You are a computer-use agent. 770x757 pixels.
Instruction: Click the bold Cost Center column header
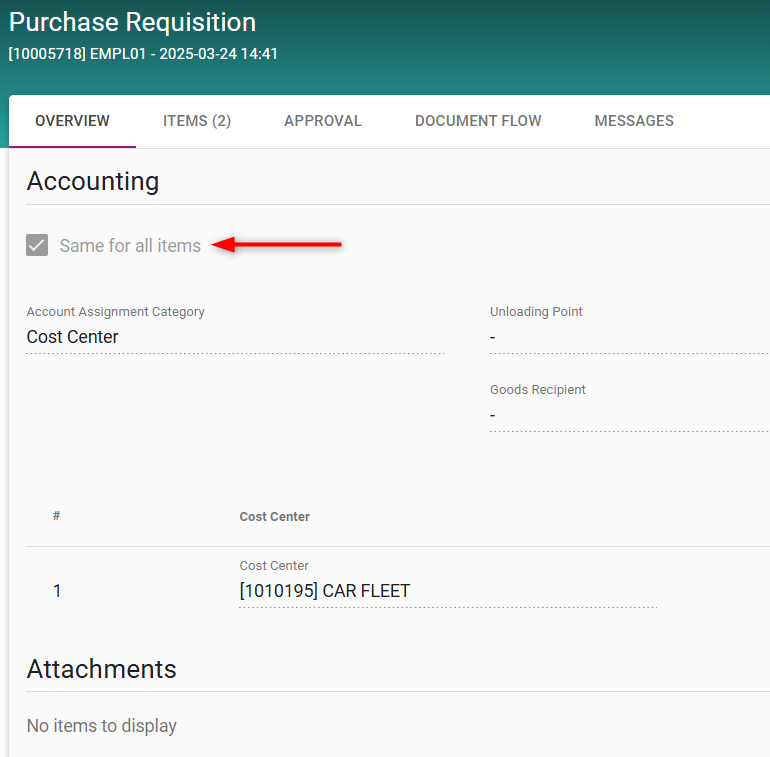pos(275,516)
